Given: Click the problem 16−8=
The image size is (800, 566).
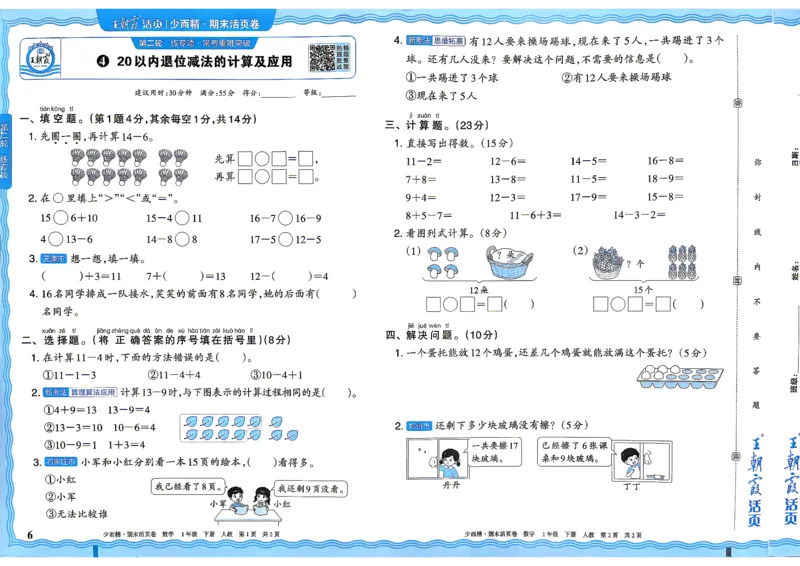Looking at the screenshot, I should (665, 161).
